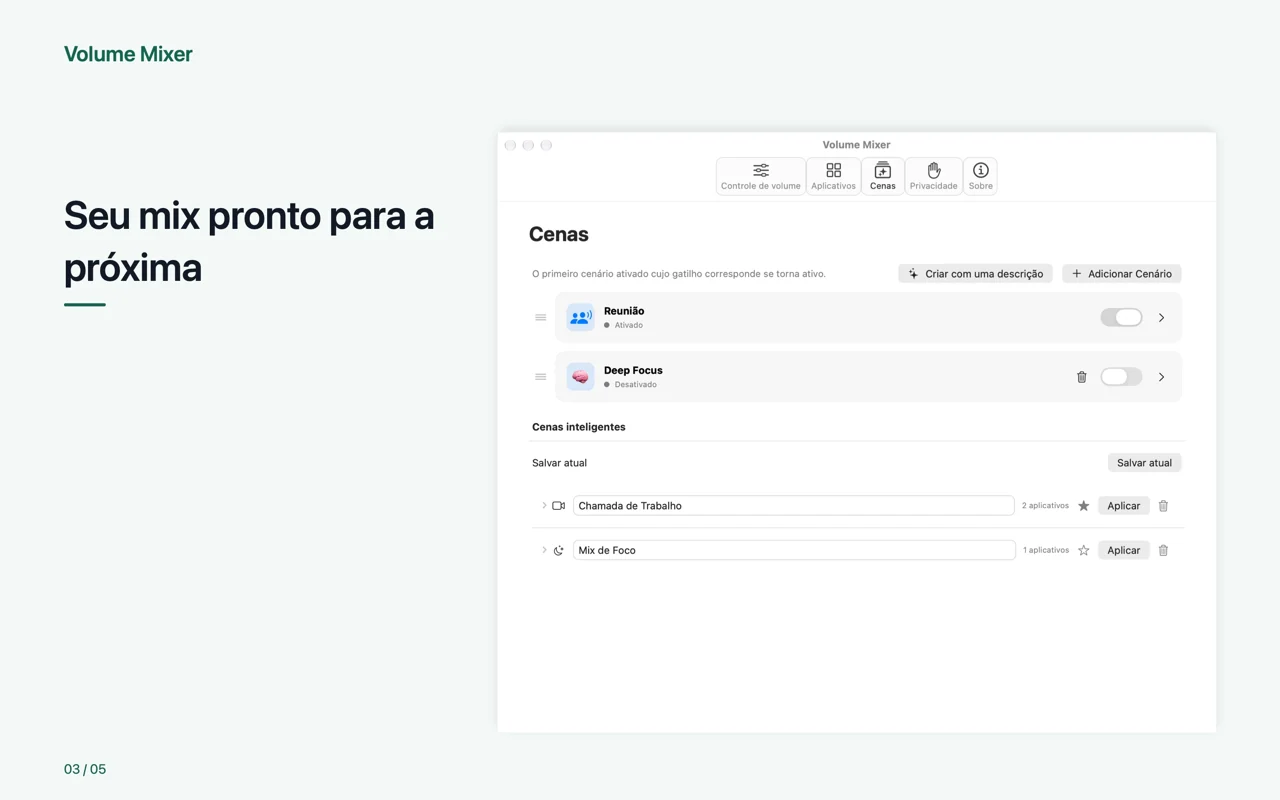
Task: Grab the Reunião row reorder handle
Action: pyautogui.click(x=540, y=317)
